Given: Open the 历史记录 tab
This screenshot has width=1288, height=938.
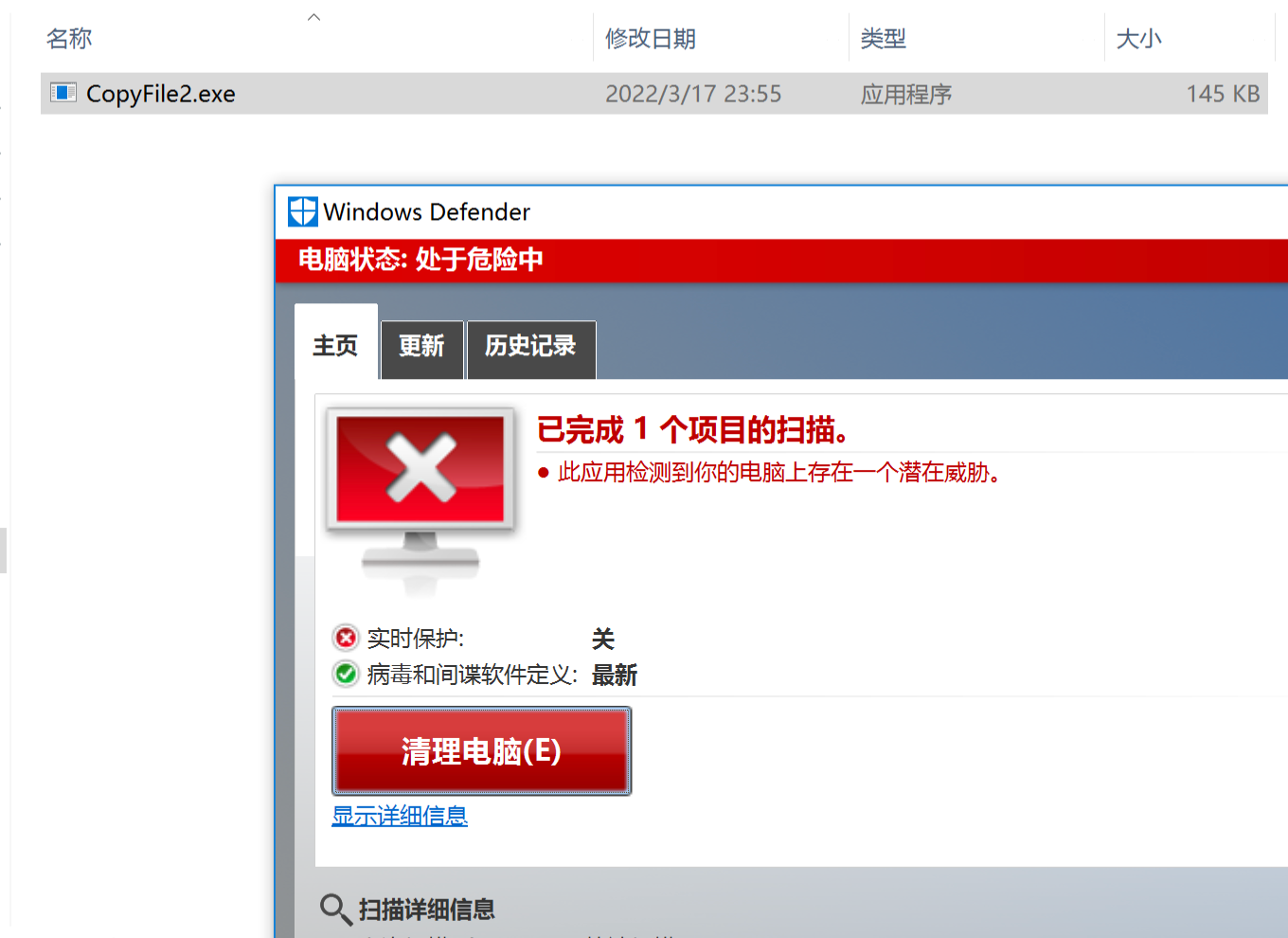Looking at the screenshot, I should (530, 350).
